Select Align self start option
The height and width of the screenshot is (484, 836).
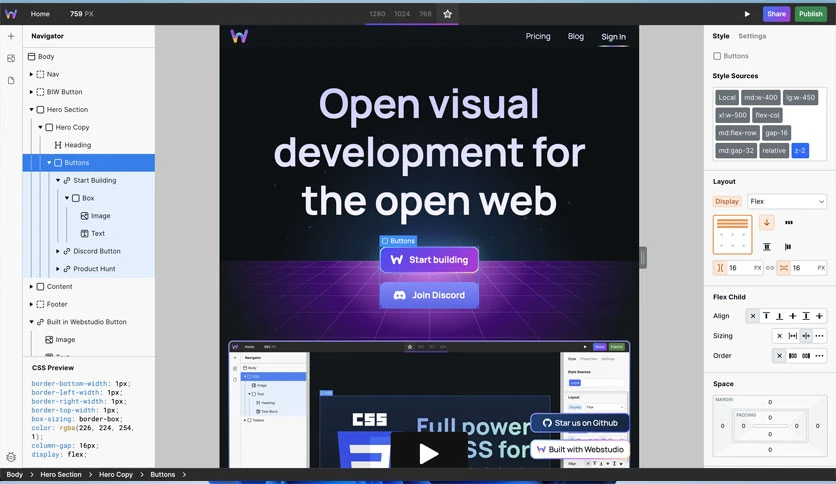tap(766, 316)
